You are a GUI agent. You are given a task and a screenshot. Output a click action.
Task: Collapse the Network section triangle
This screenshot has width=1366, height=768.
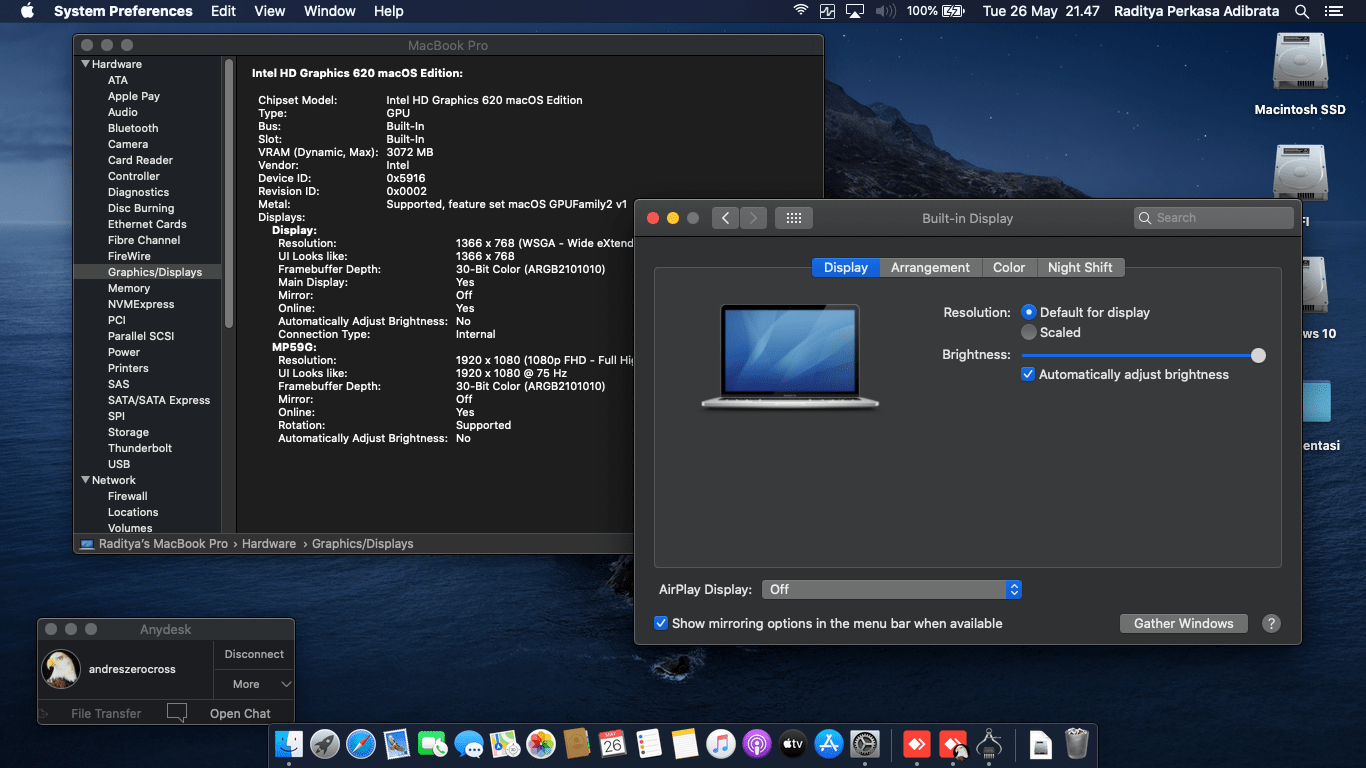tap(86, 480)
